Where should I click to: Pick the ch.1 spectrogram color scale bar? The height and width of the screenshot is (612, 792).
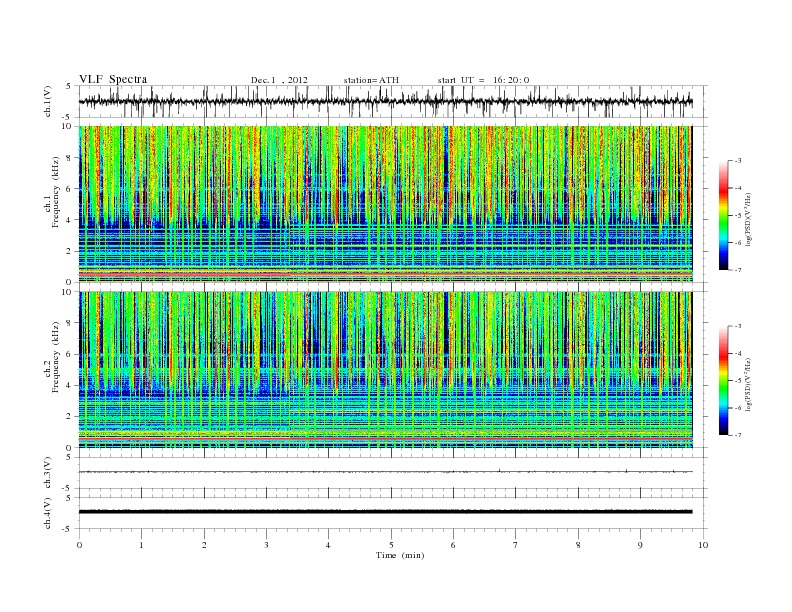pyautogui.click(x=723, y=215)
